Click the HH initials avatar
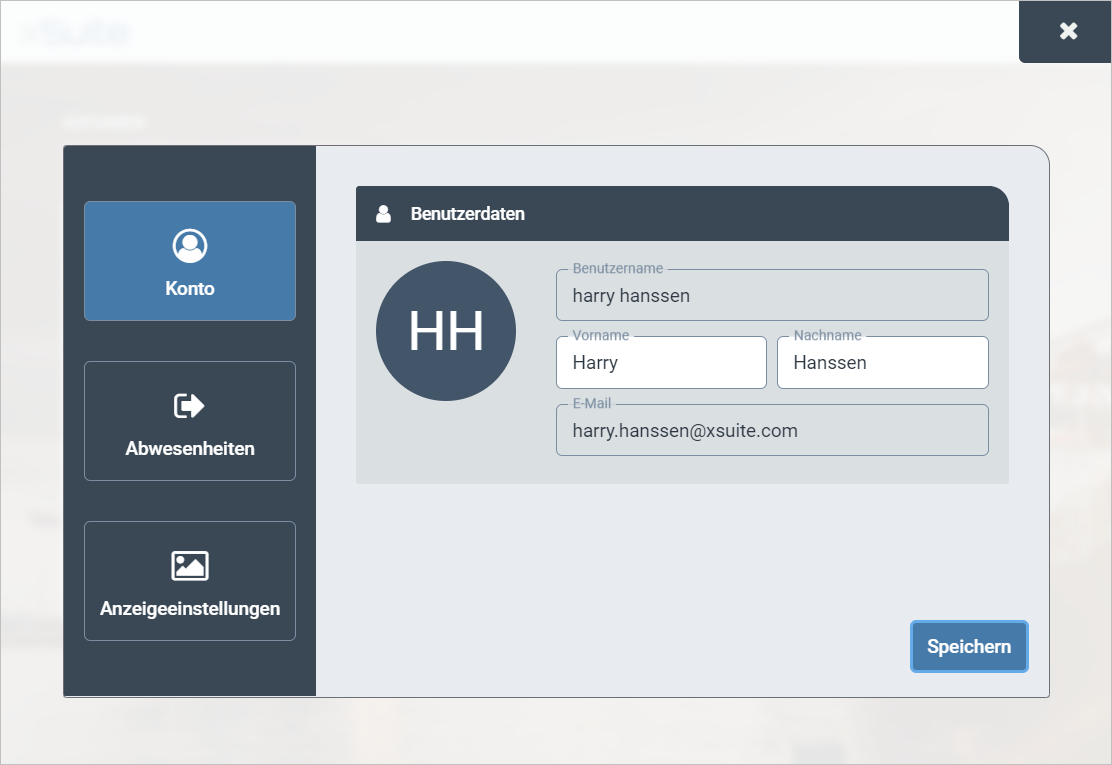1112x765 pixels. (x=446, y=331)
